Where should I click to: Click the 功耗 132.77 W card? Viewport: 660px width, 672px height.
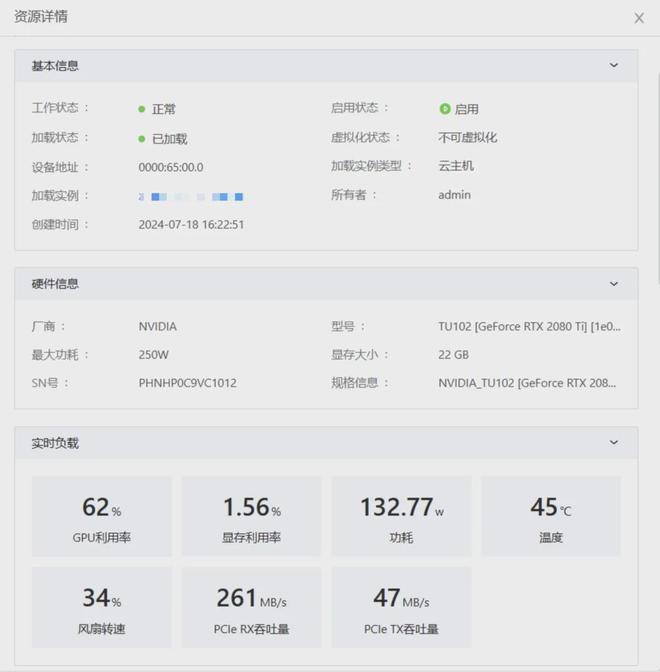402,516
